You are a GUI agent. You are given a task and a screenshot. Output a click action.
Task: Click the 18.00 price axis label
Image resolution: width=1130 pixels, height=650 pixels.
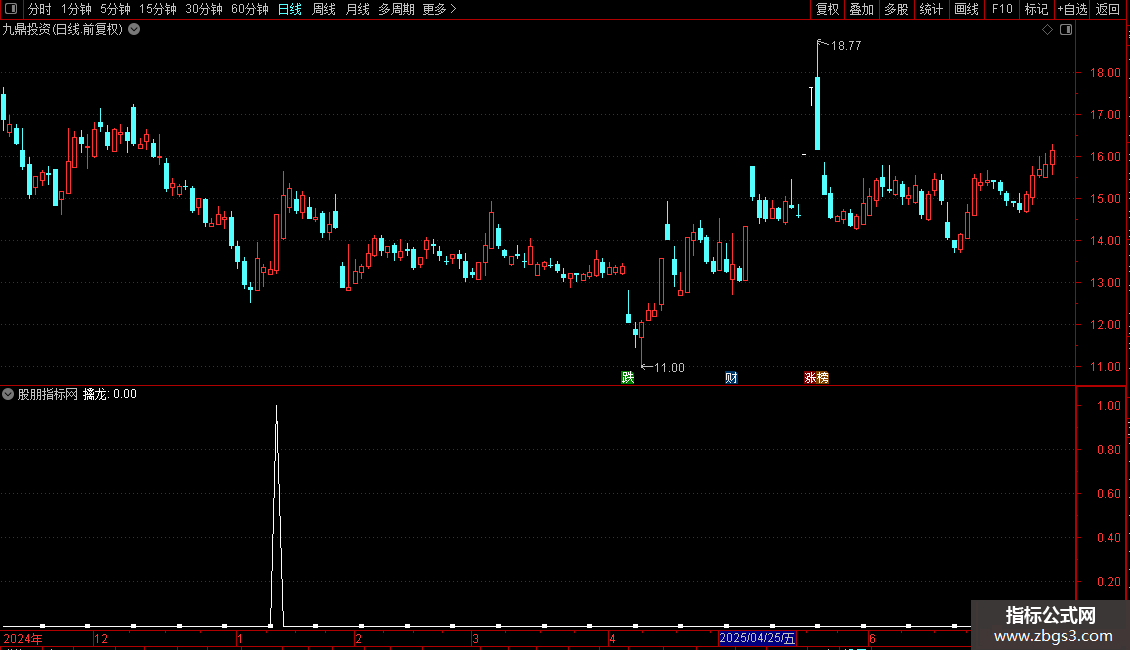(x=1105, y=73)
